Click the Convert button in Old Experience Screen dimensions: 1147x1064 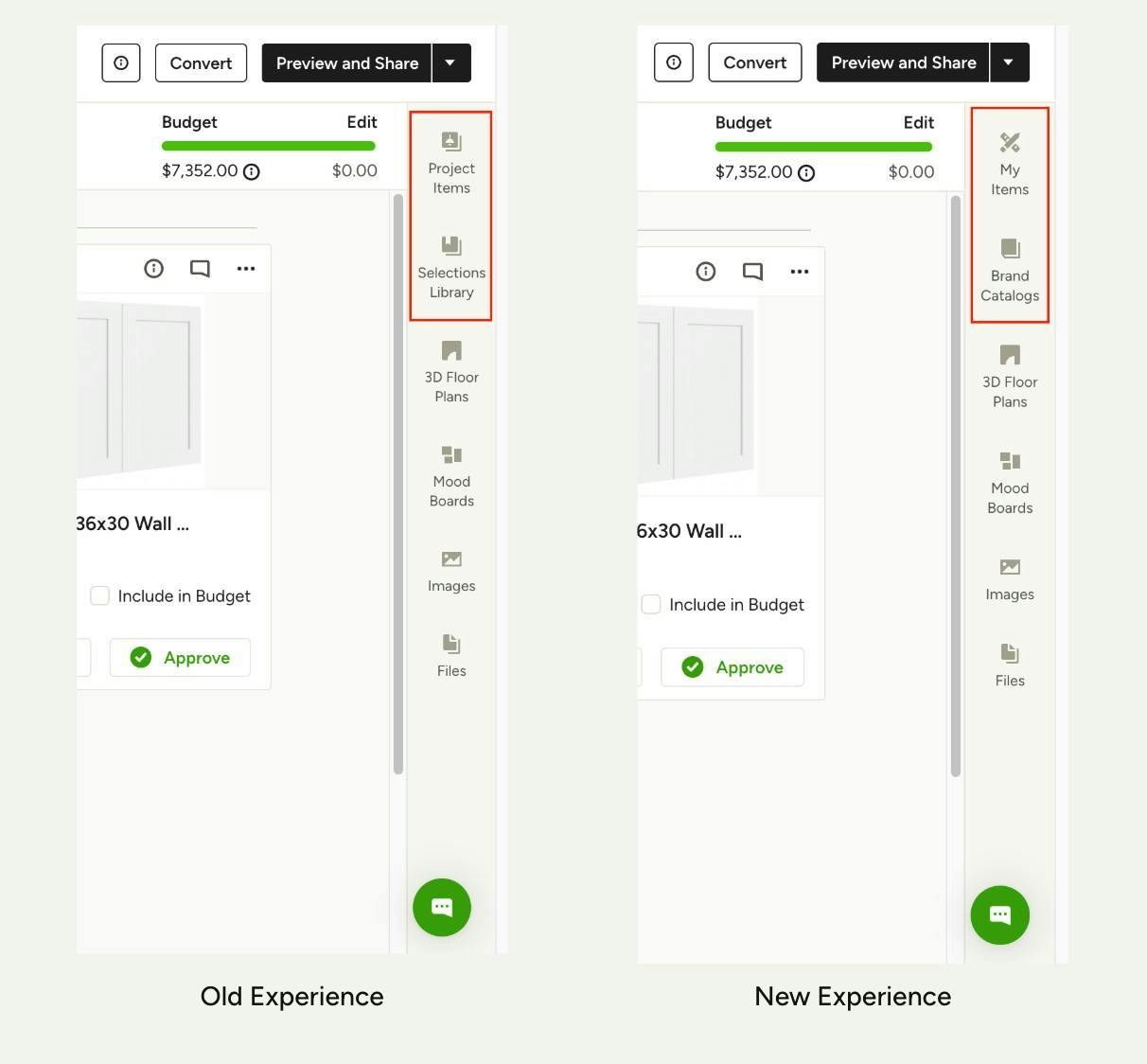[201, 63]
